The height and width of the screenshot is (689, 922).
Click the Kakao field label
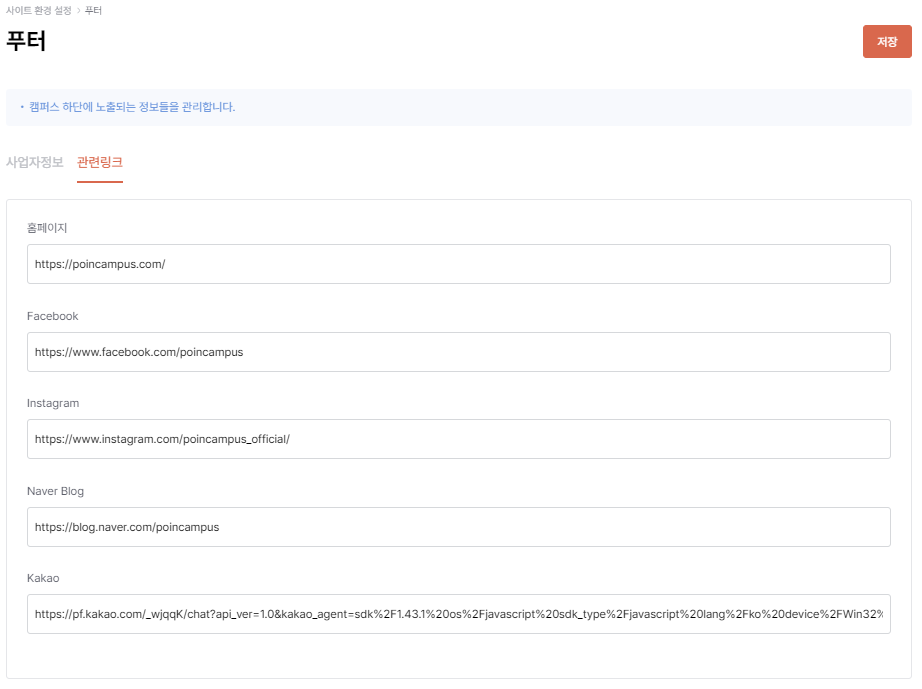coord(43,578)
